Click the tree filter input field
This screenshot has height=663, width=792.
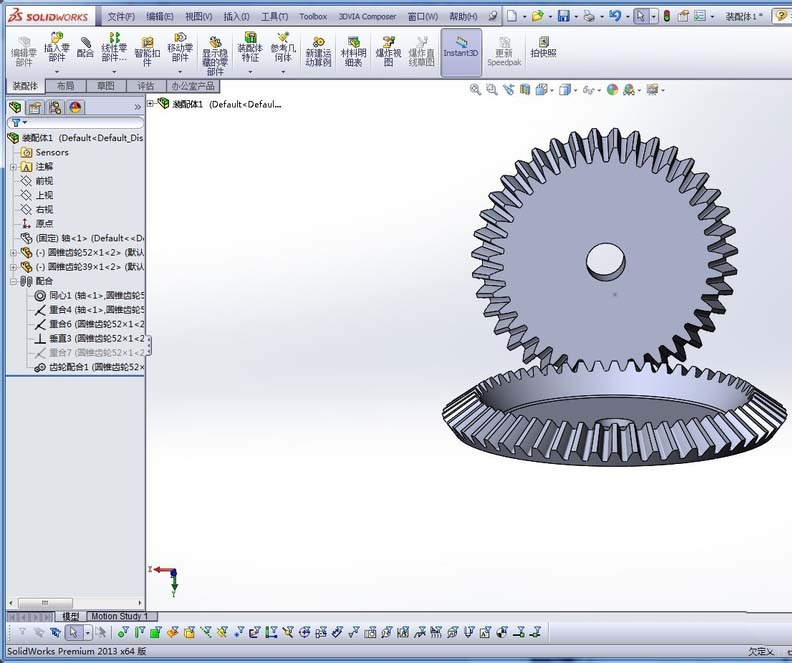coord(76,123)
